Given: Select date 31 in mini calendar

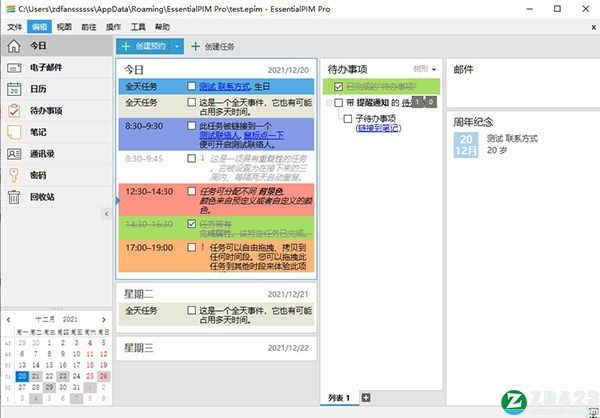Looking at the screenshot, I should (77, 387).
